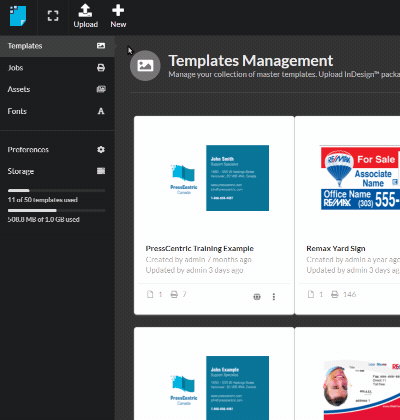Go to the Assets section

click(x=57, y=89)
